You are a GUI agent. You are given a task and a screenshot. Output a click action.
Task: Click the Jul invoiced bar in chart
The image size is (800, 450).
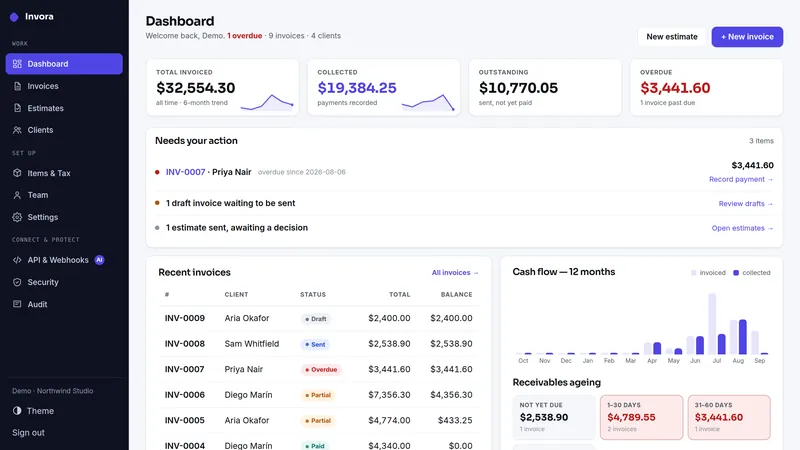click(x=712, y=323)
